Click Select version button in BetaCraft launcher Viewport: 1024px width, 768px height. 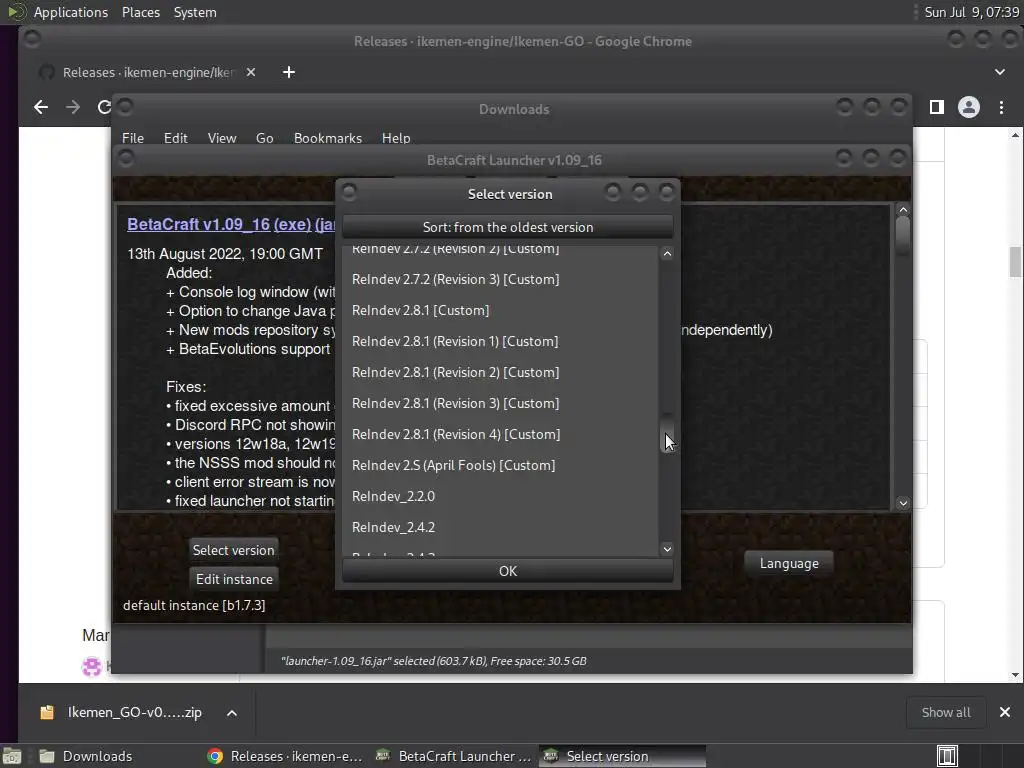233,550
